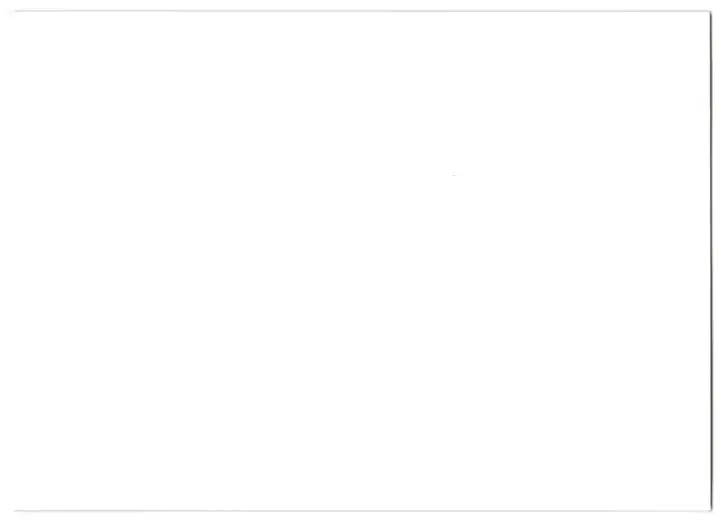
Task: Click the tiny gray speck on page
Action: 454,175
